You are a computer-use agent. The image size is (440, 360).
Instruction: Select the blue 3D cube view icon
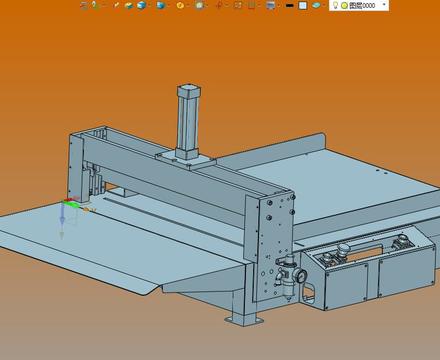tap(142, 5)
